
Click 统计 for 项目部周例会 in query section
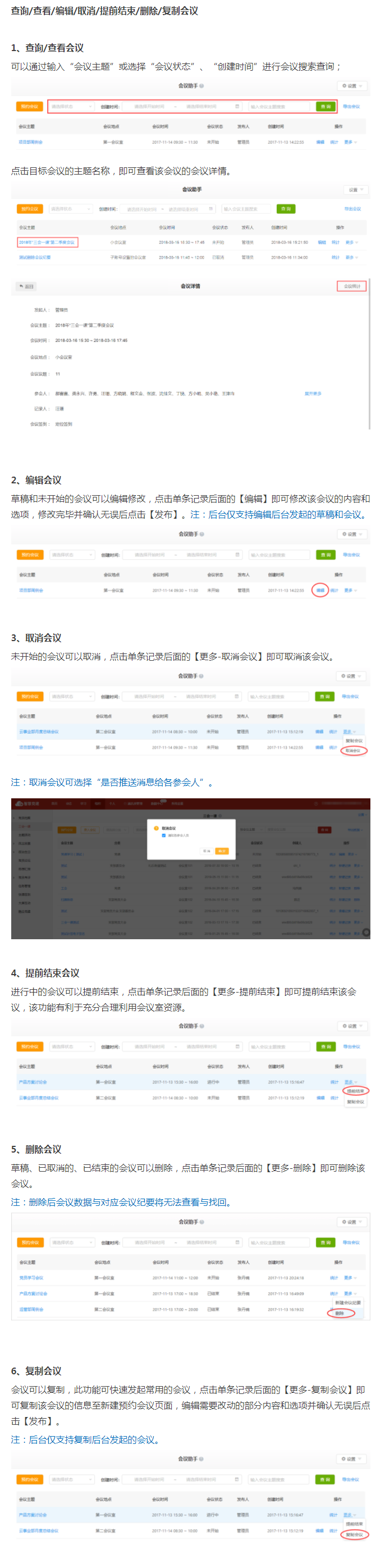click(334, 142)
